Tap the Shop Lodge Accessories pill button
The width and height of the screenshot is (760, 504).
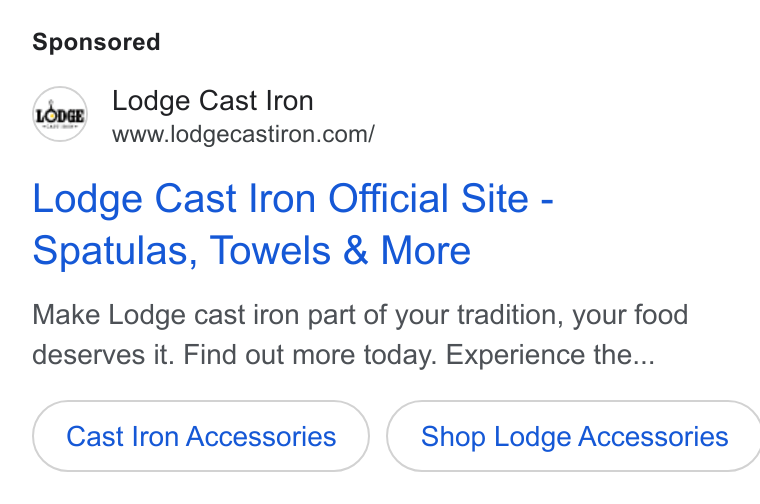pos(574,436)
